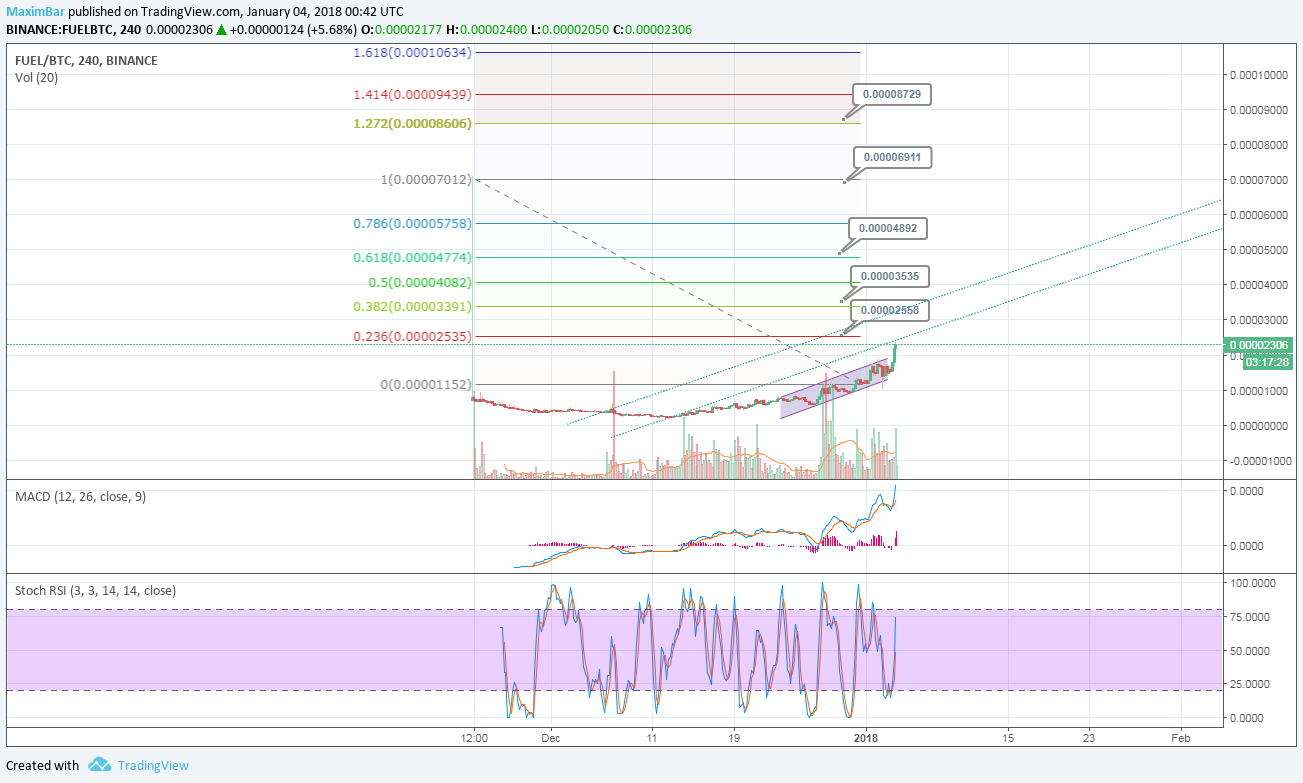1303x783 pixels.
Task: Click the green 0.00002306 current price tag
Action: click(x=1260, y=345)
